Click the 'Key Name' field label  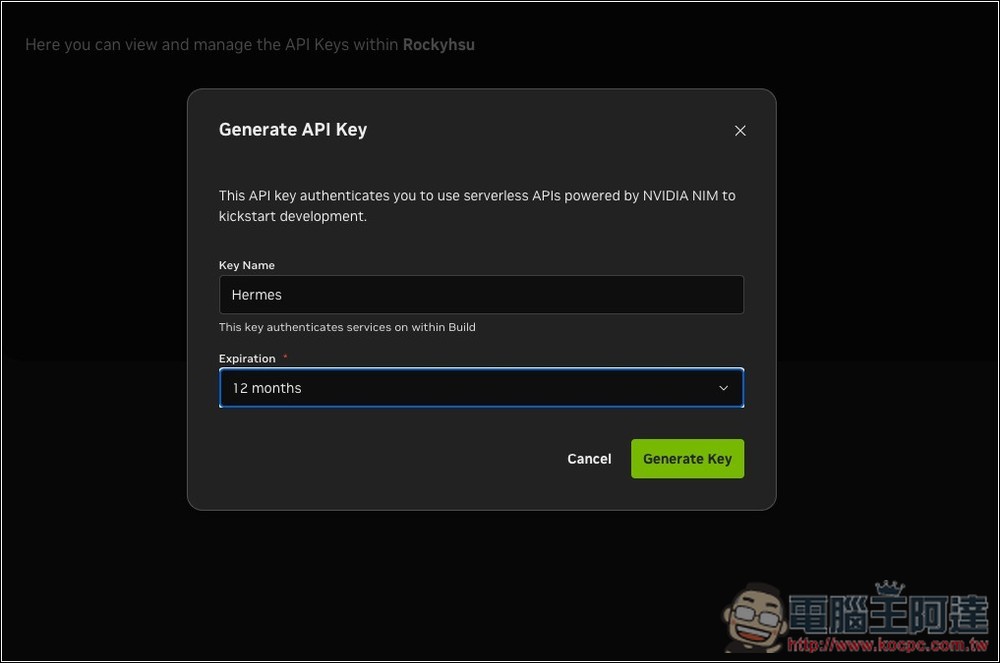click(x=247, y=265)
